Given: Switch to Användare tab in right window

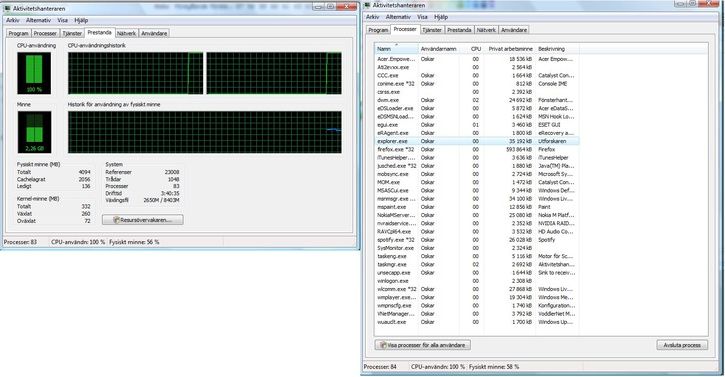Looking at the screenshot, I should [x=514, y=30].
